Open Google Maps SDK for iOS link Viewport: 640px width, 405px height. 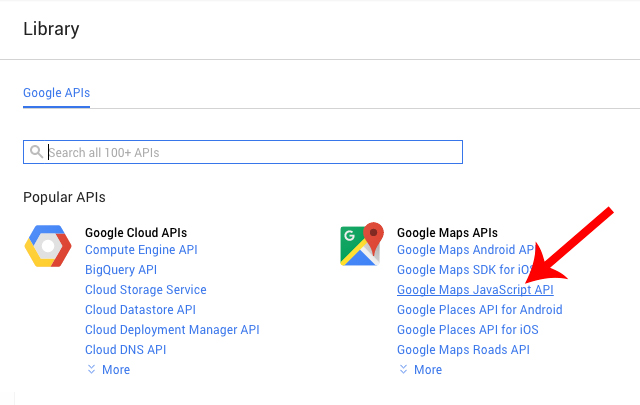coord(465,270)
